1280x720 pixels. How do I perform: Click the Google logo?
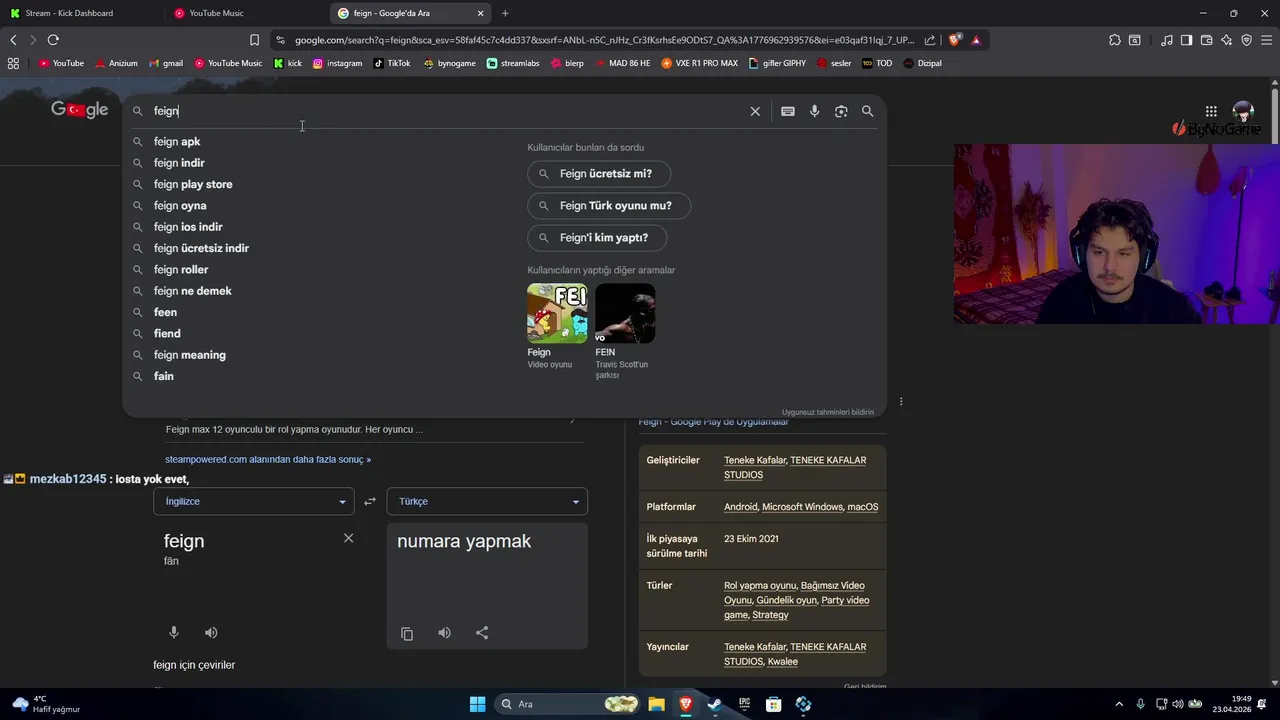(x=80, y=110)
